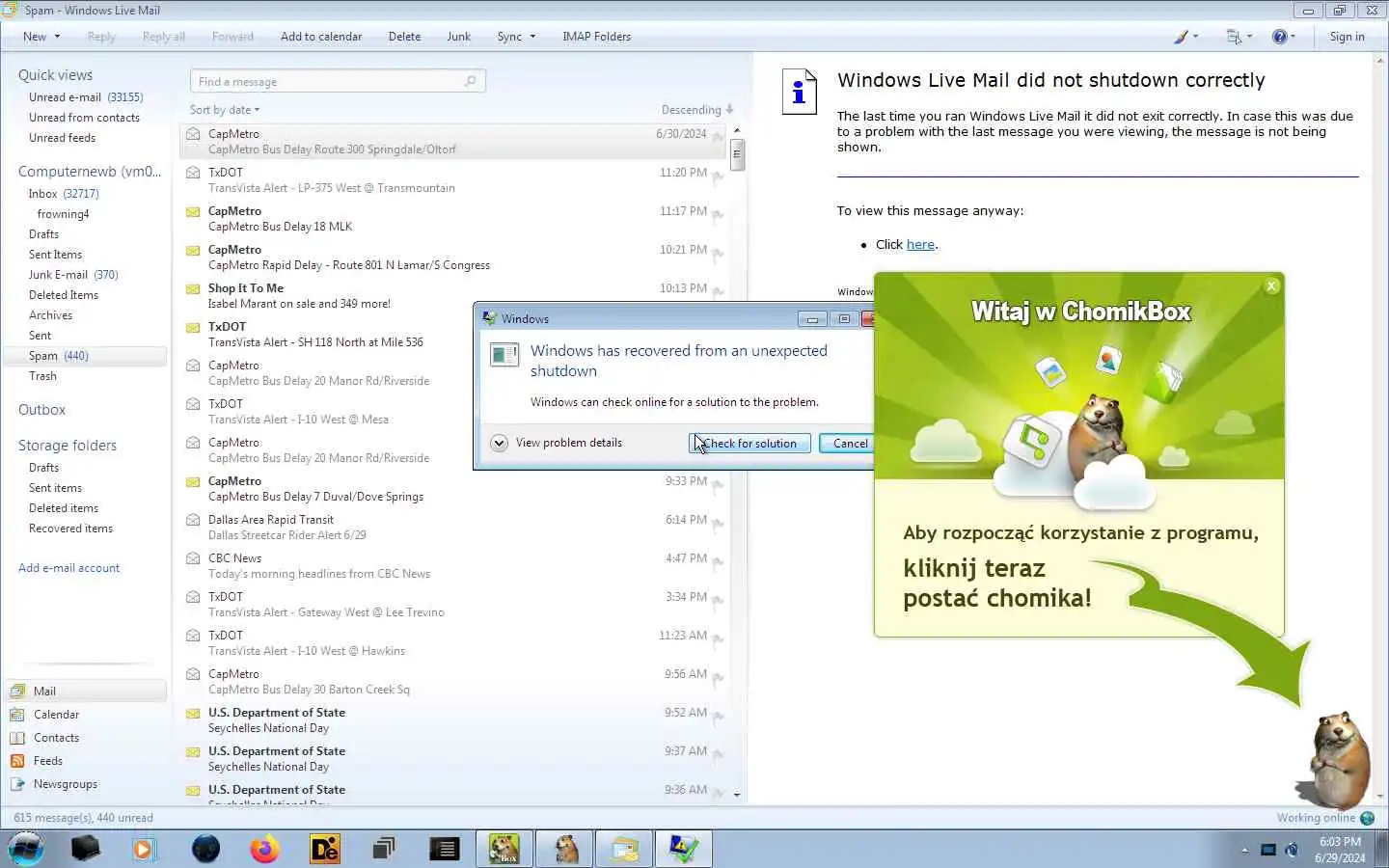1389x868 pixels.
Task: Flag the 9:33 PM CapMetro Duval/Dove Springs message
Action: (x=718, y=484)
